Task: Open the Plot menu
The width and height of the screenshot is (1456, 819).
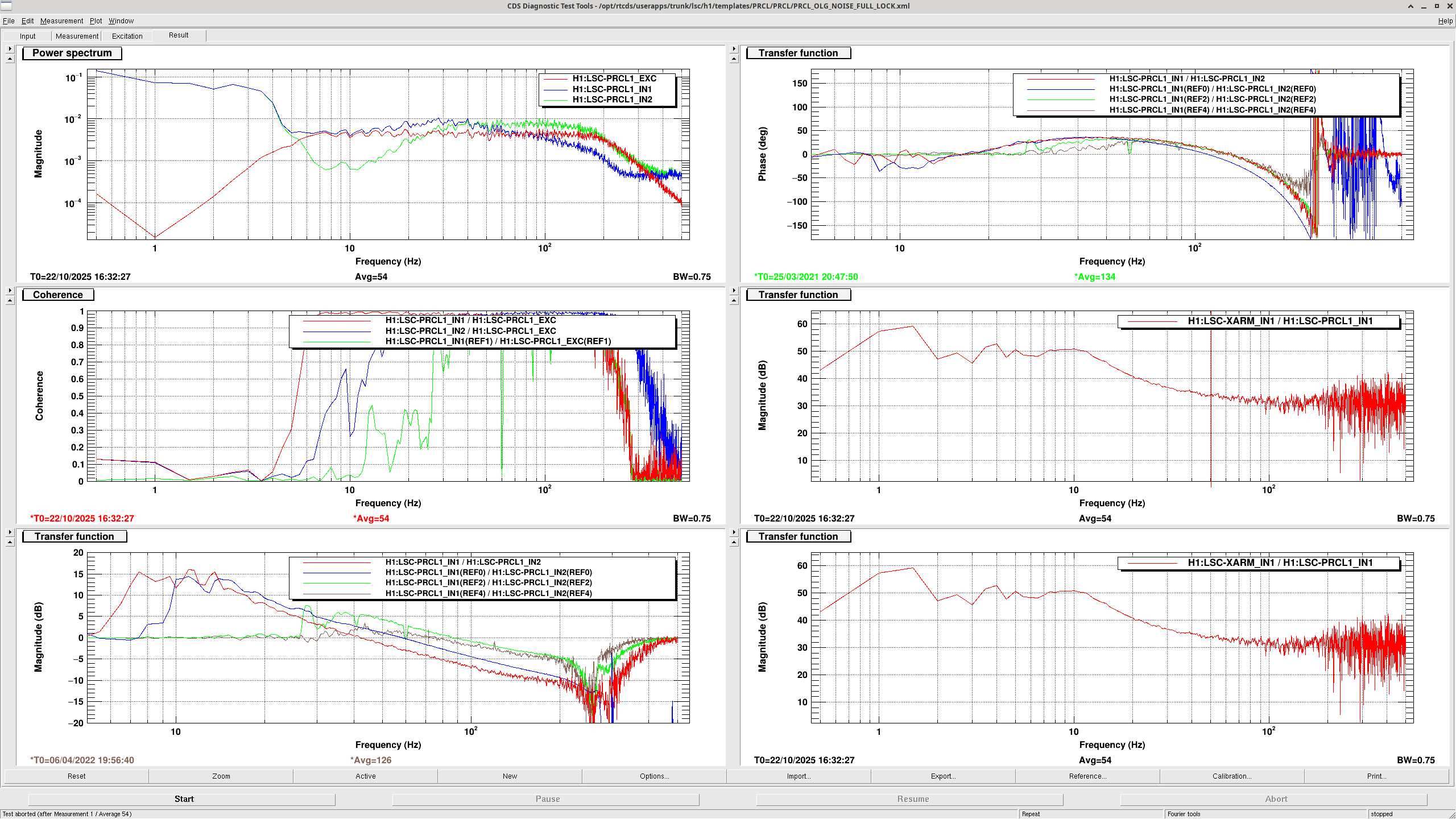Action: pyautogui.click(x=96, y=21)
